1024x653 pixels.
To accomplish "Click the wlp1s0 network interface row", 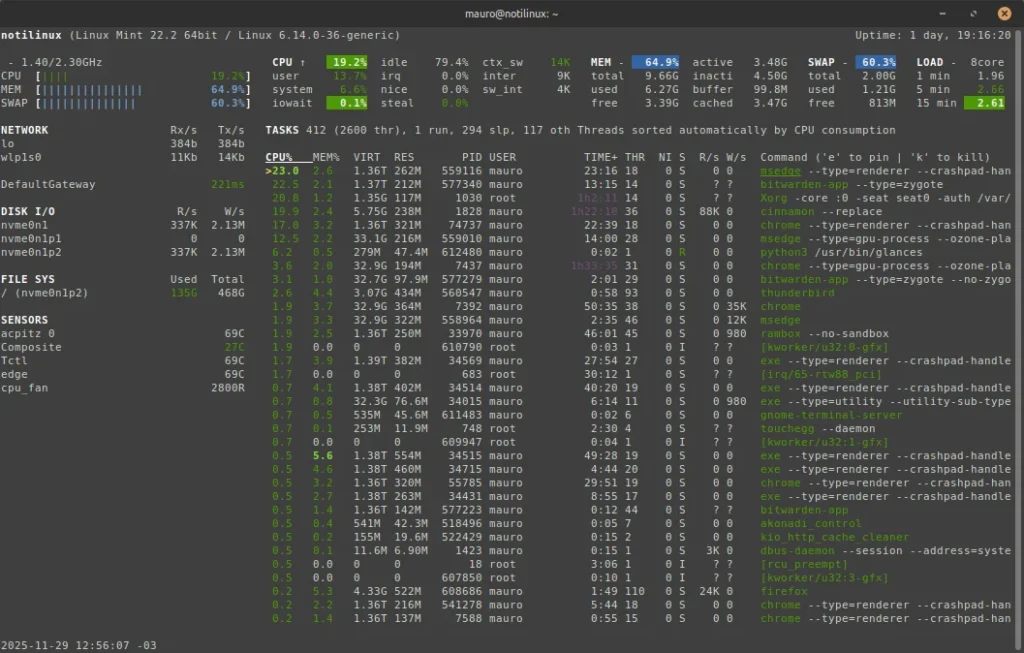I will pyautogui.click(x=22, y=157).
